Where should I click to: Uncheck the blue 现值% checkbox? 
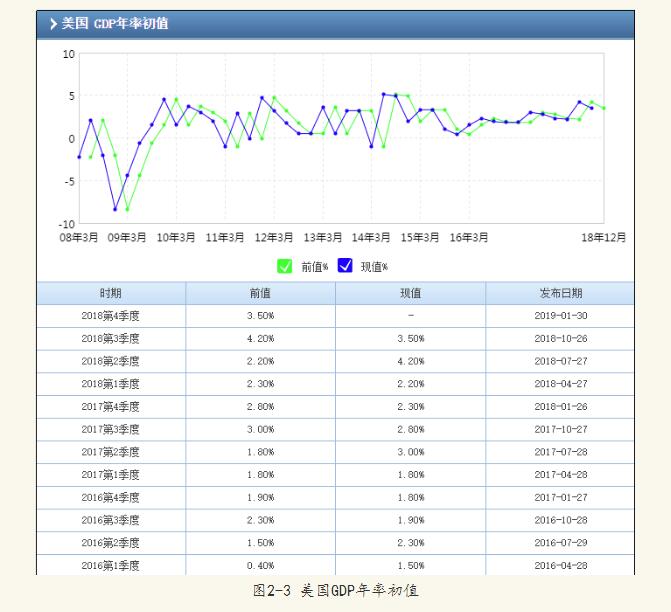click(345, 266)
